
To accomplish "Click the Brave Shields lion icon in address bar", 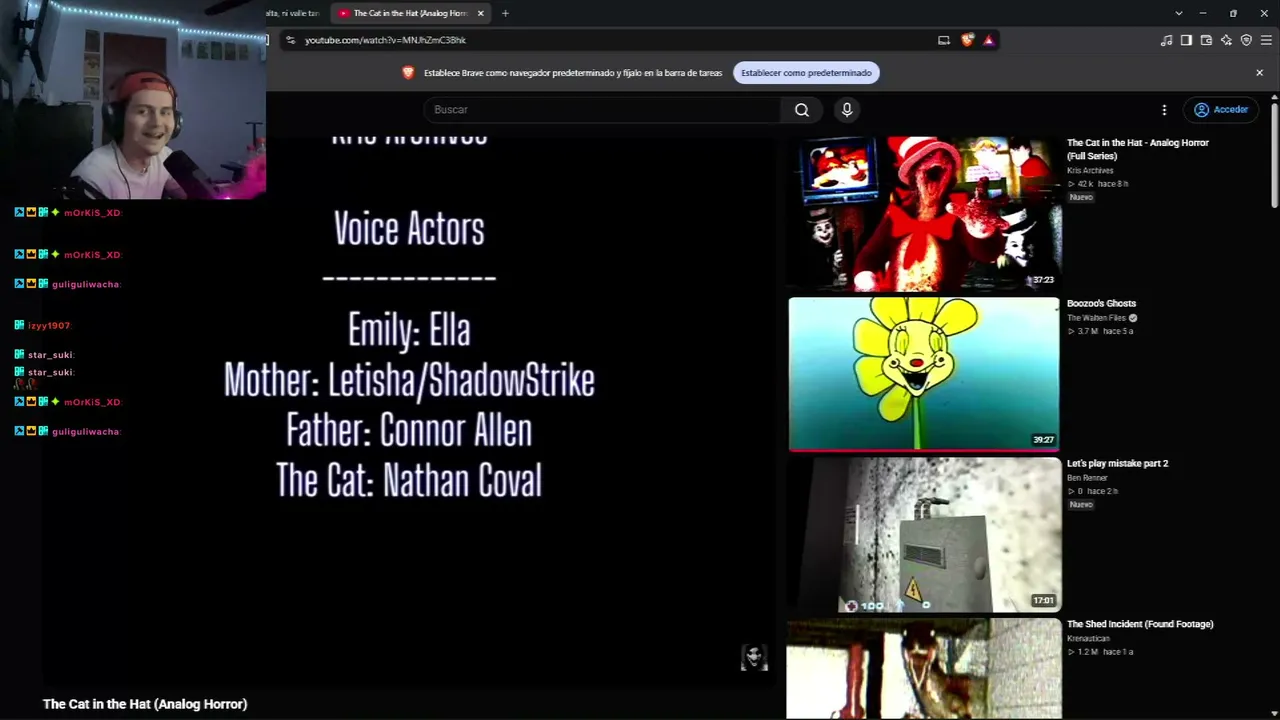I will tap(967, 40).
